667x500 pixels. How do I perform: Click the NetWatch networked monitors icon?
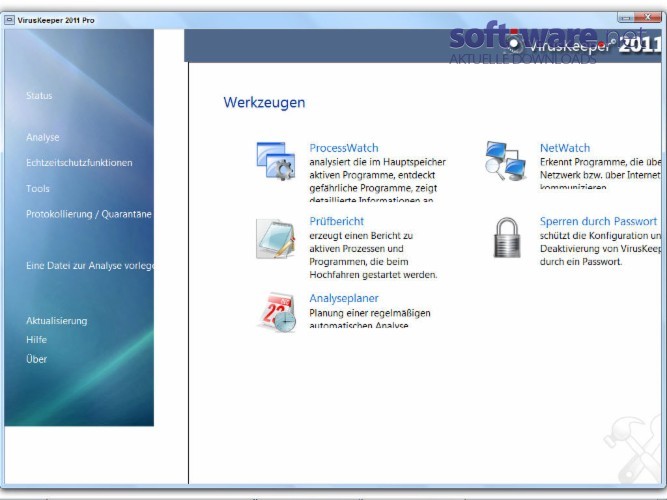pos(505,160)
